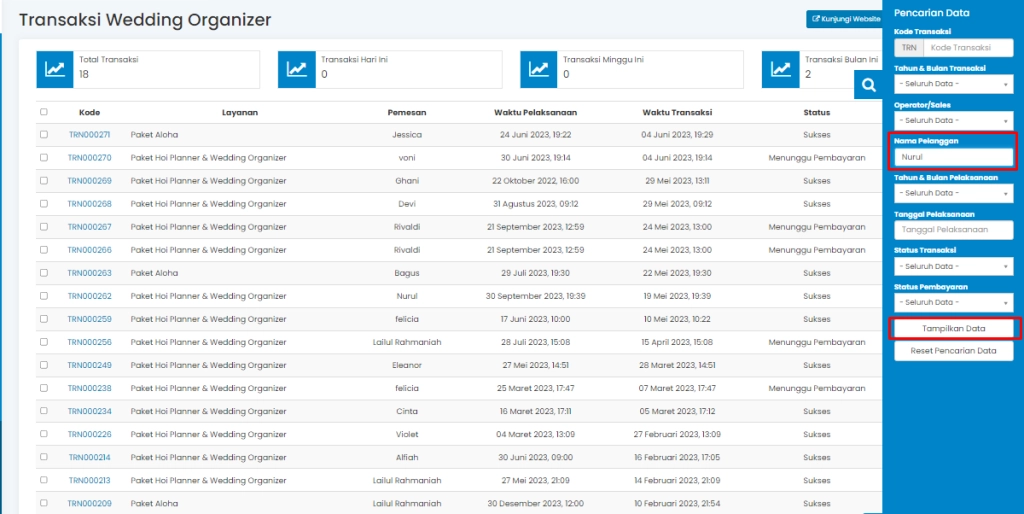Expand the Status Pembayaran dropdown
Viewport: 1024px width, 514px height.
tap(953, 302)
